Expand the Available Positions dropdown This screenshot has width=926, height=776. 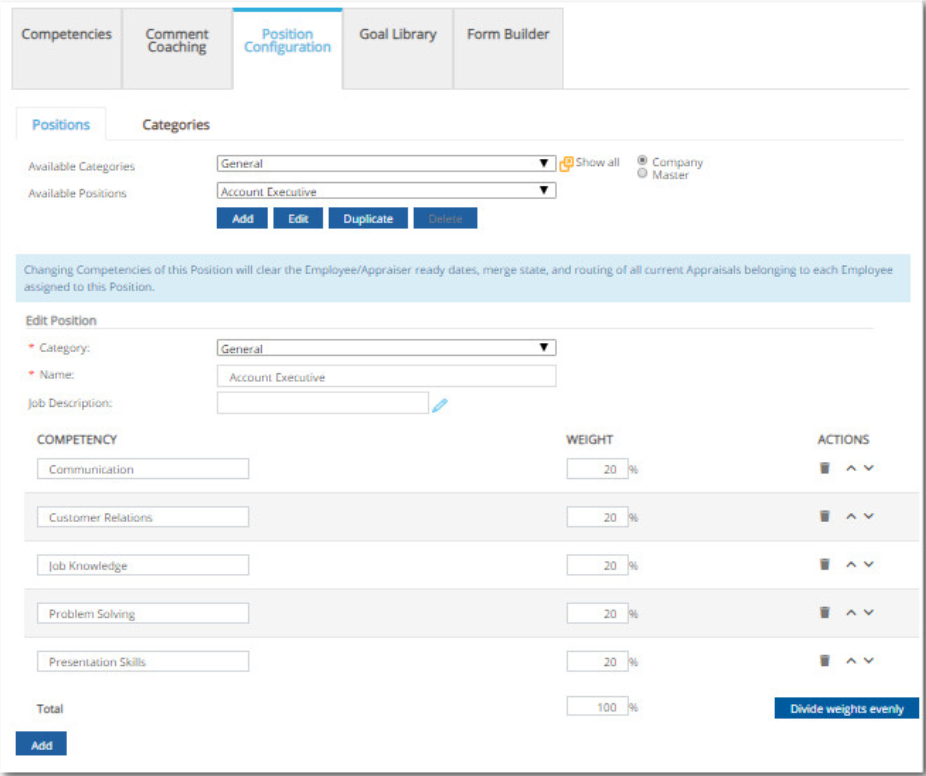(386, 192)
